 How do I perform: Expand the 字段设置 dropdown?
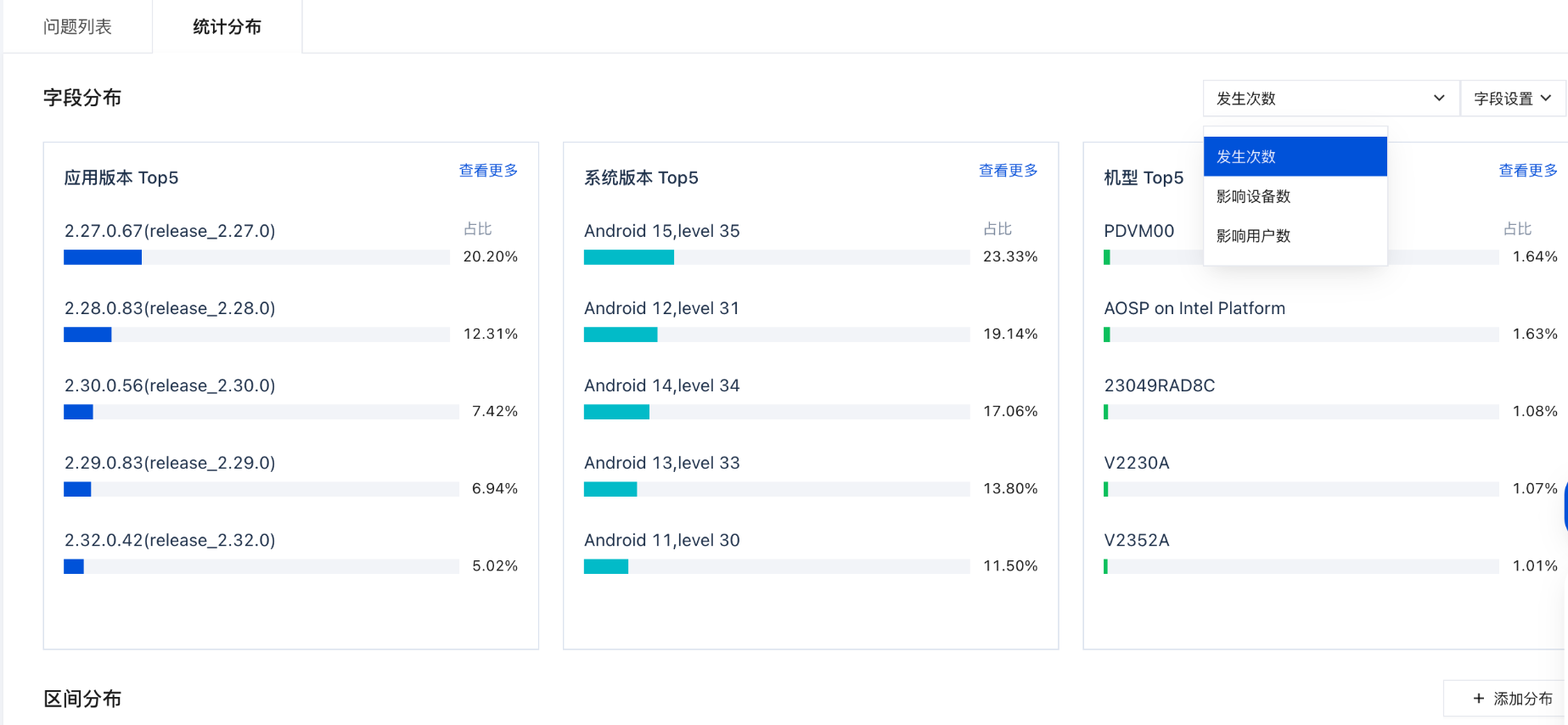1513,98
